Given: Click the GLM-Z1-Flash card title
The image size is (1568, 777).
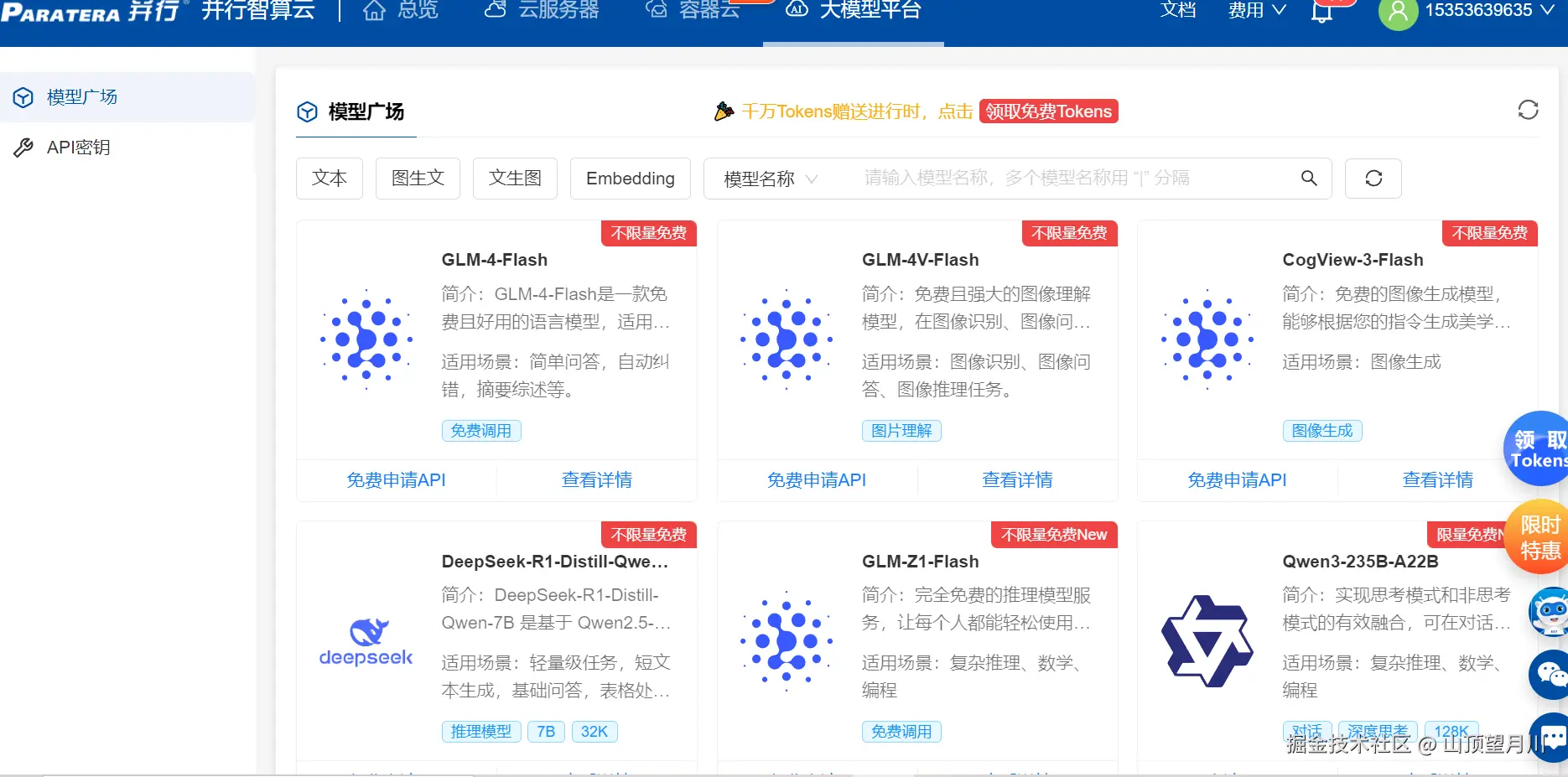Looking at the screenshot, I should coord(921,562).
